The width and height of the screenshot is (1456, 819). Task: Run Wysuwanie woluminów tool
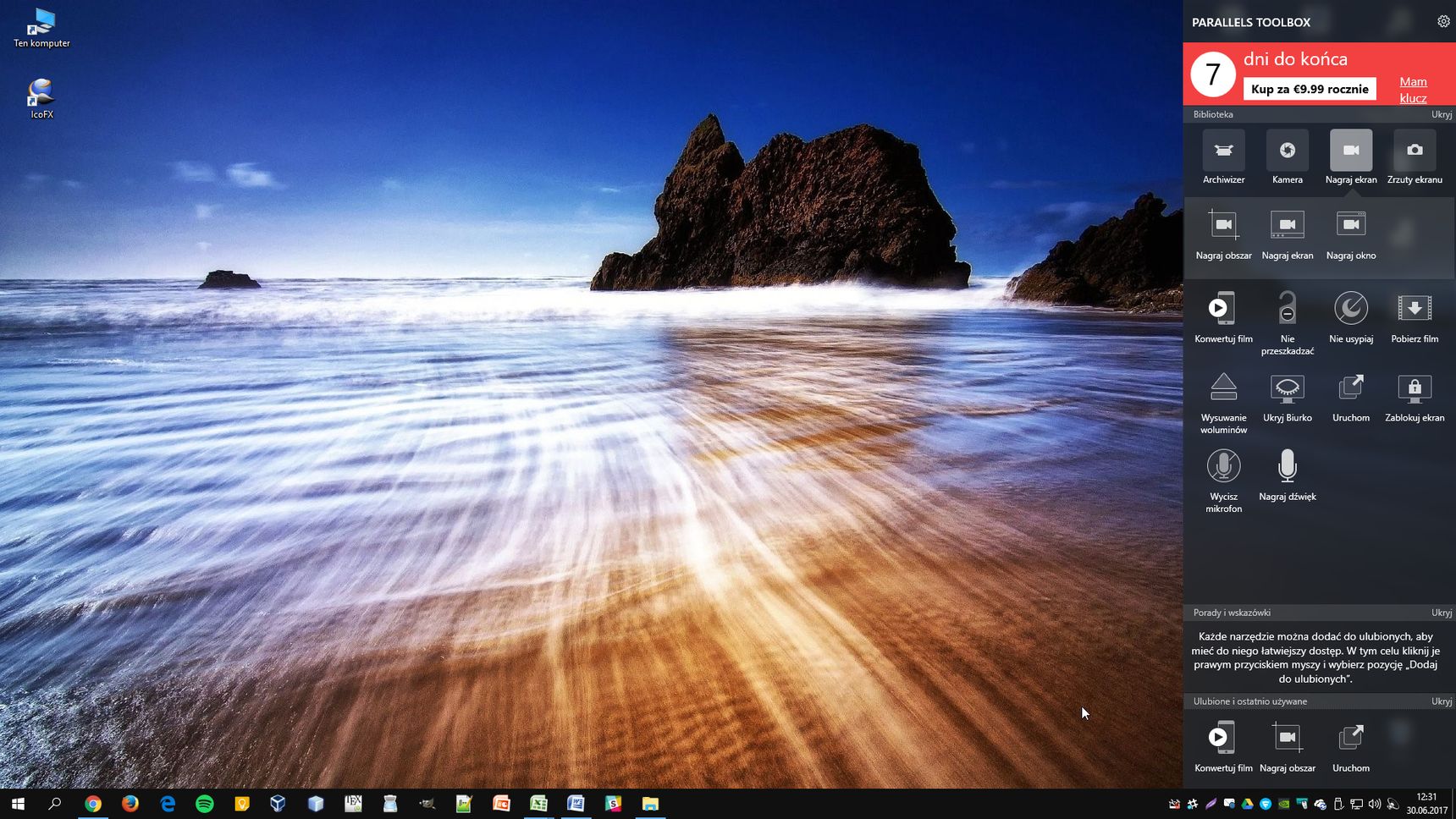(1224, 403)
